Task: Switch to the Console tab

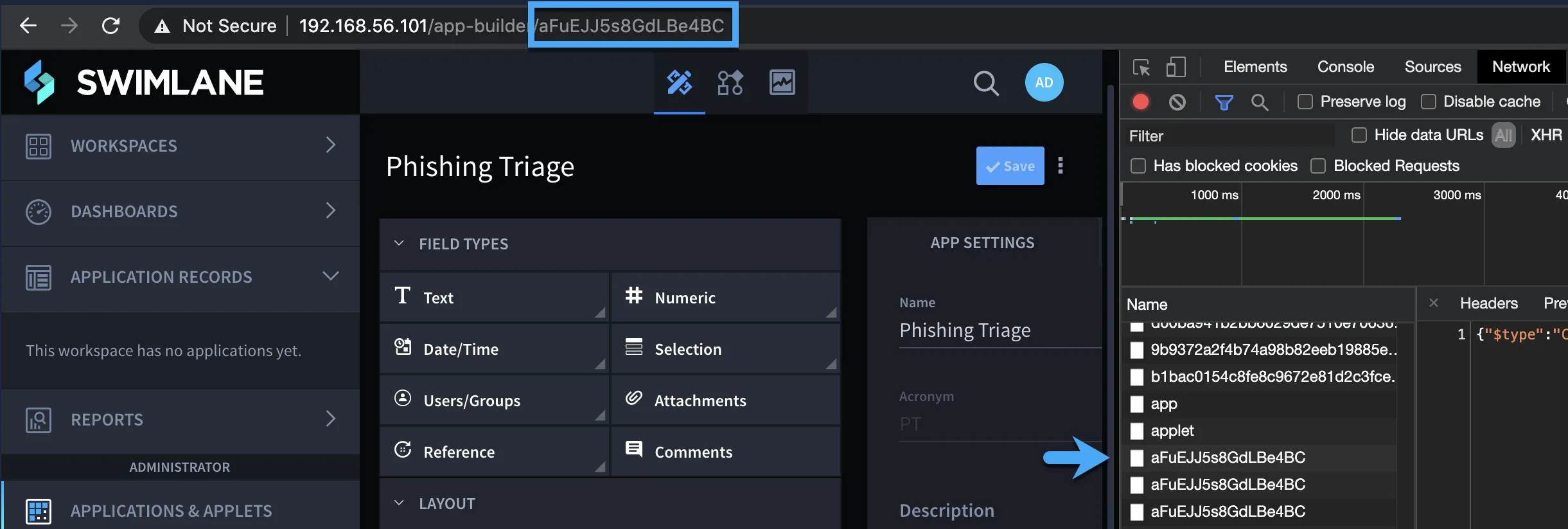Action: (1346, 67)
